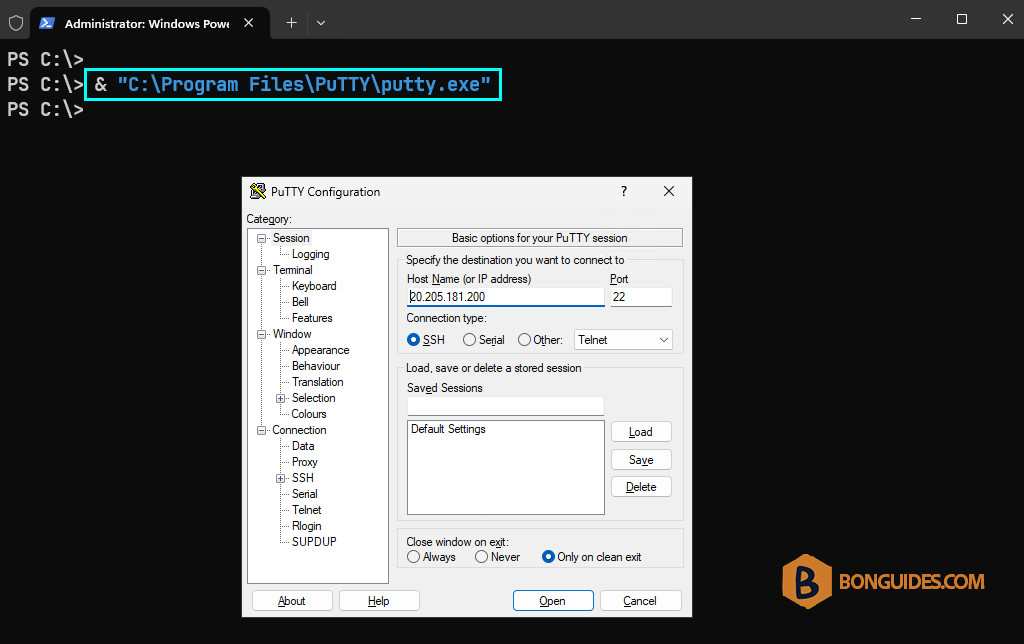Select the Translation category
The width and height of the screenshot is (1024, 644).
click(x=317, y=382)
